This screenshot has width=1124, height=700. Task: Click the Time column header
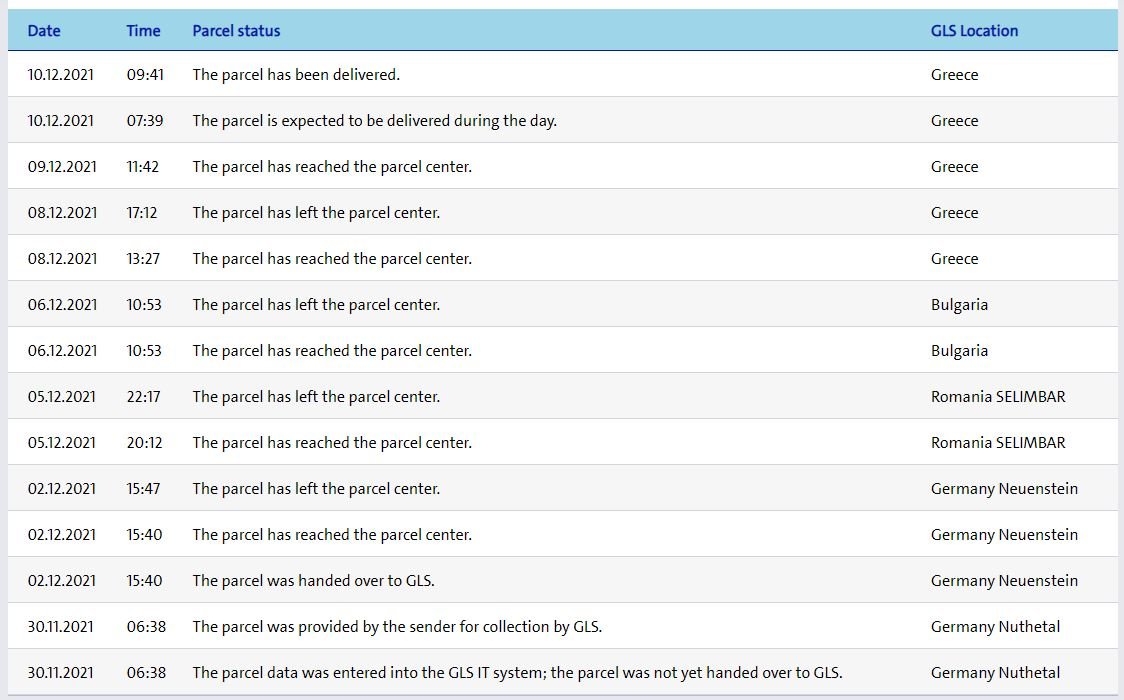[143, 31]
